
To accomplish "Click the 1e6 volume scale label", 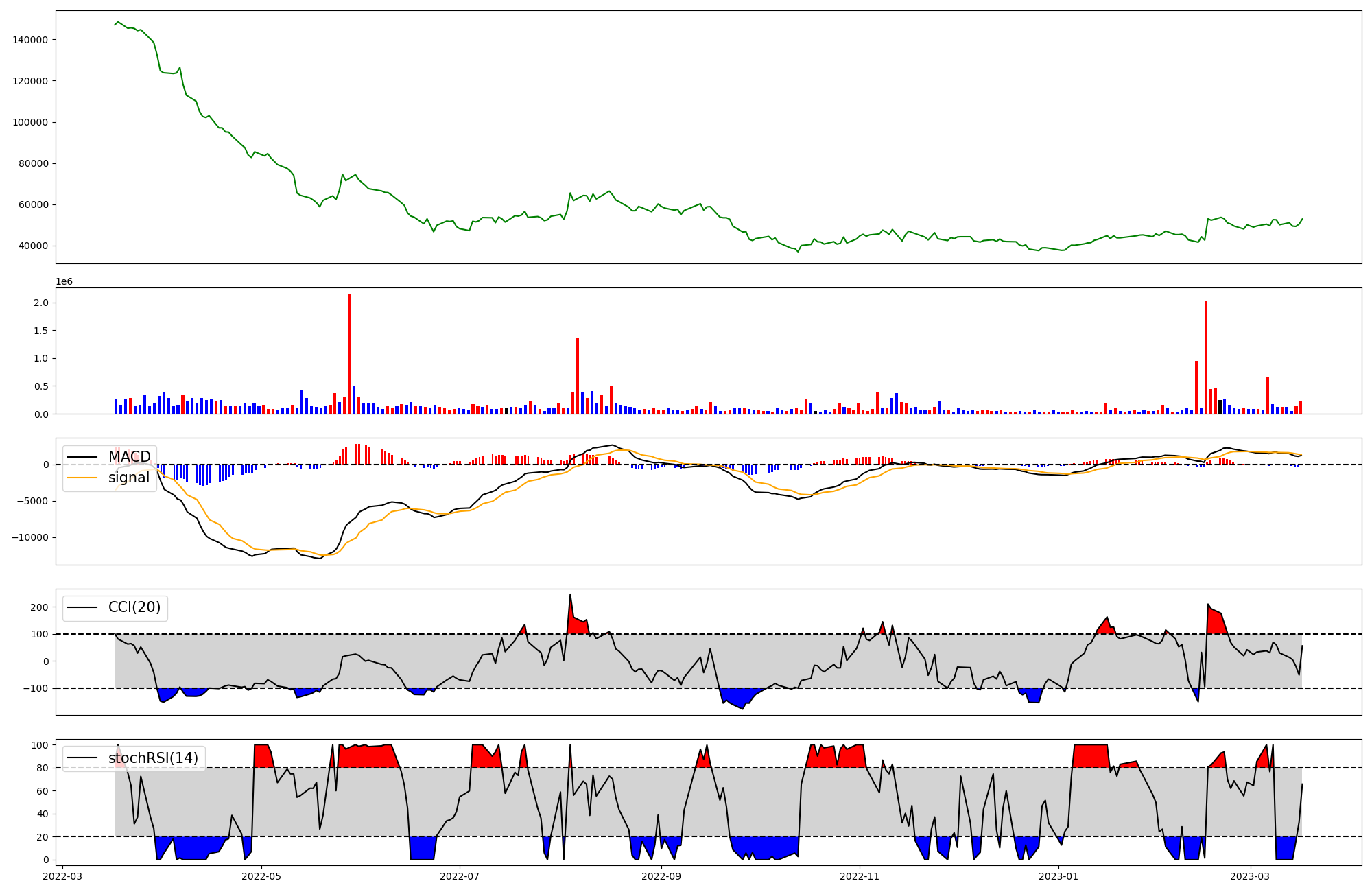I will coord(64,282).
